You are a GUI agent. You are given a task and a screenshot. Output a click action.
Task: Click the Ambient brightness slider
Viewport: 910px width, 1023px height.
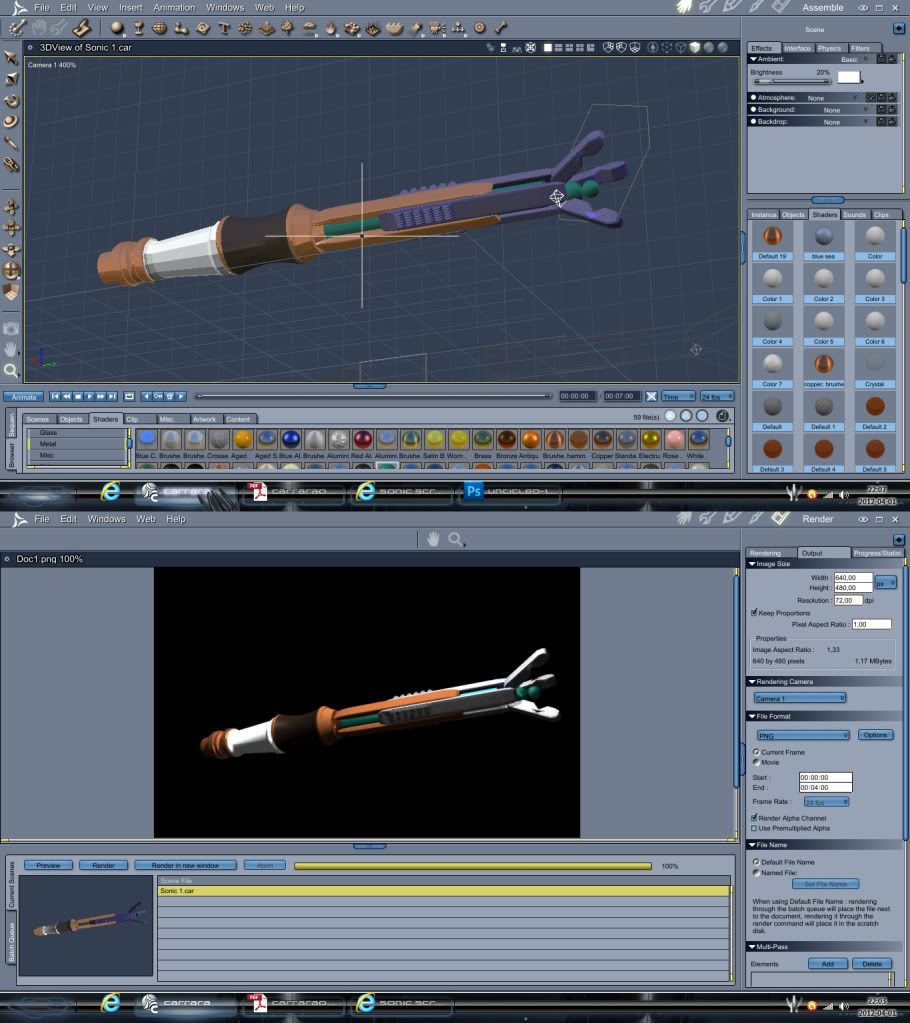point(792,81)
